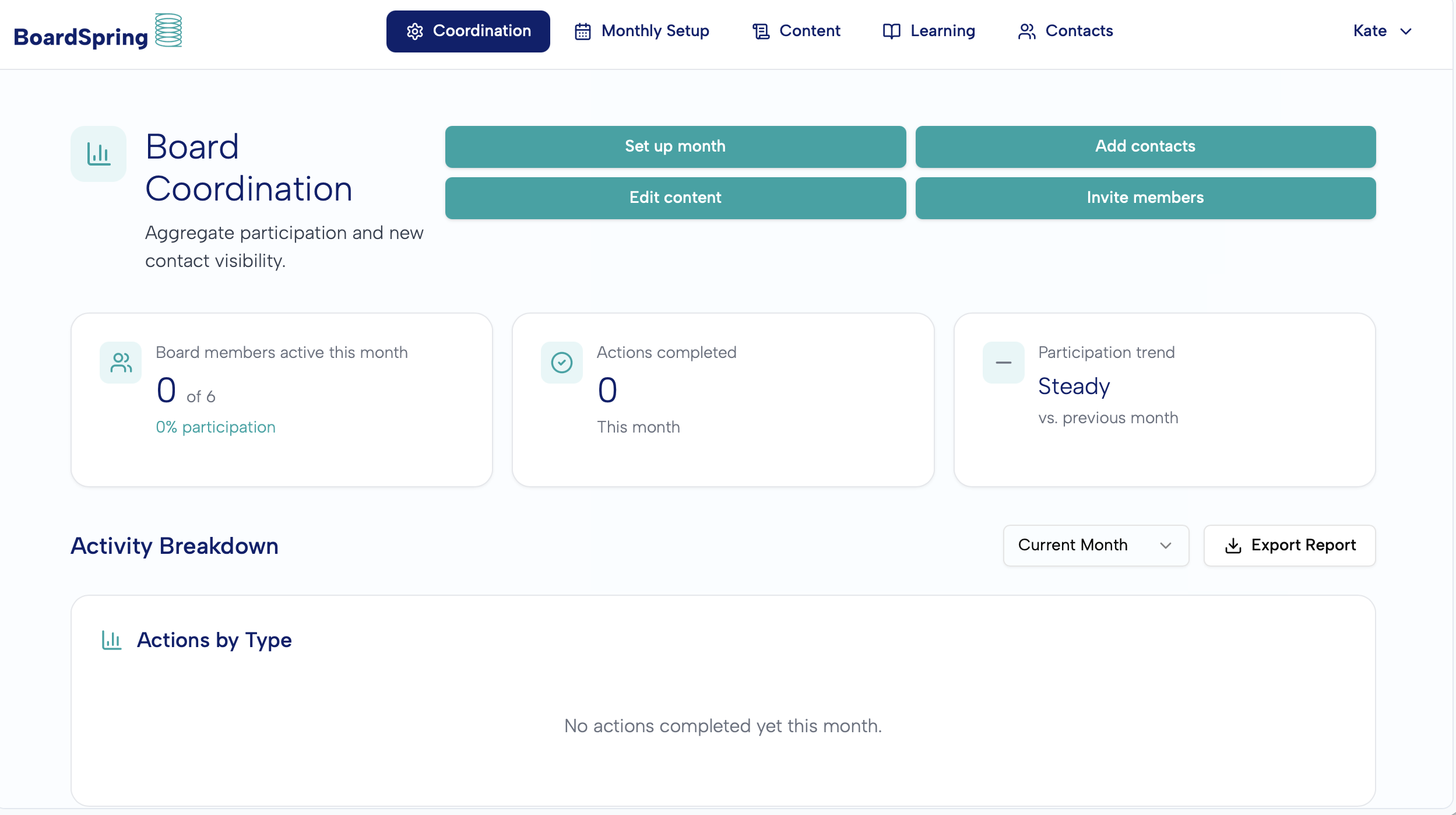Screen dimensions: 1456x815
Task: Click the Invite members button
Action: click(x=1145, y=198)
